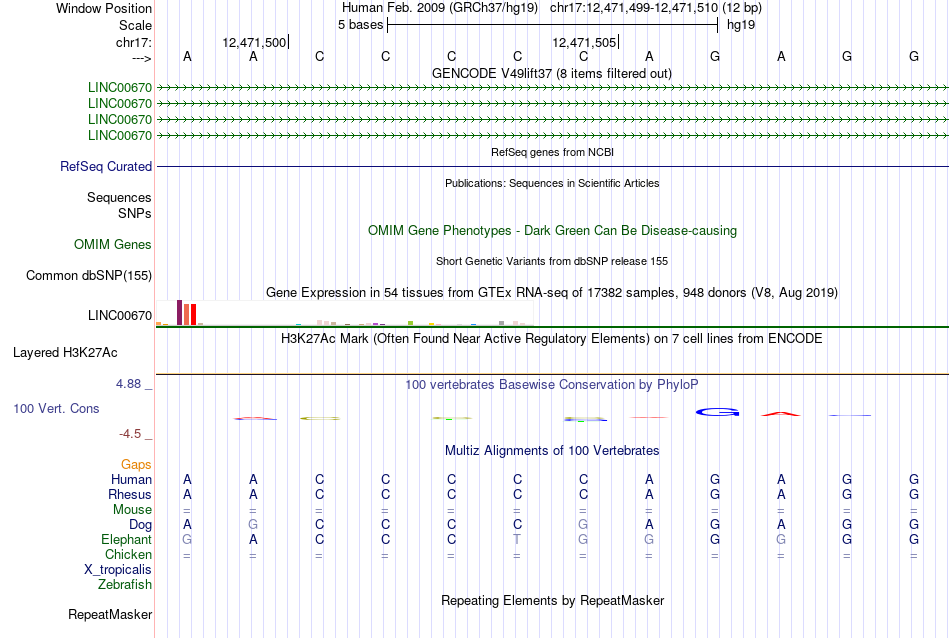Click the Sequences track label
950x638 pixels.
(x=119, y=198)
